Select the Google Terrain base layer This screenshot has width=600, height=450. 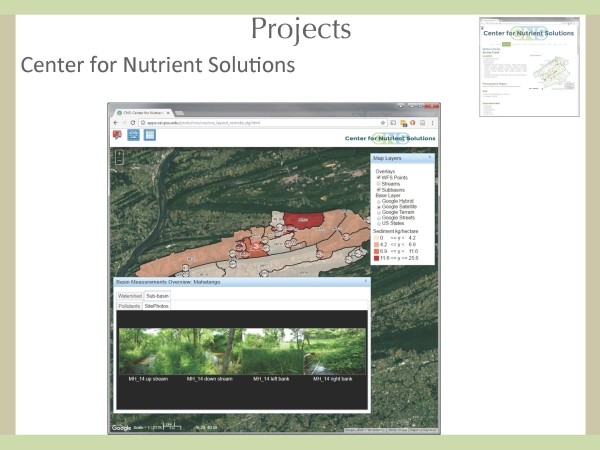click(379, 212)
